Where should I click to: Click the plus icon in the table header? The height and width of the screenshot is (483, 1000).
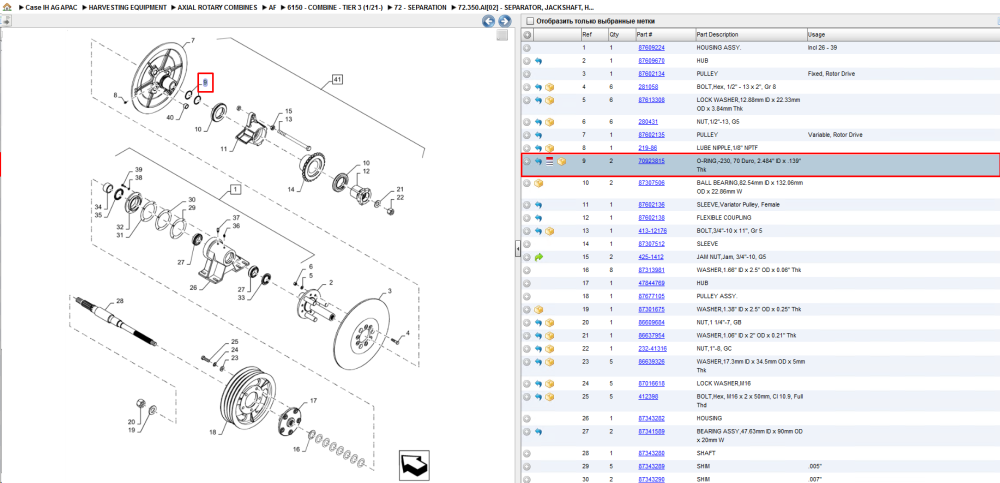tap(527, 34)
